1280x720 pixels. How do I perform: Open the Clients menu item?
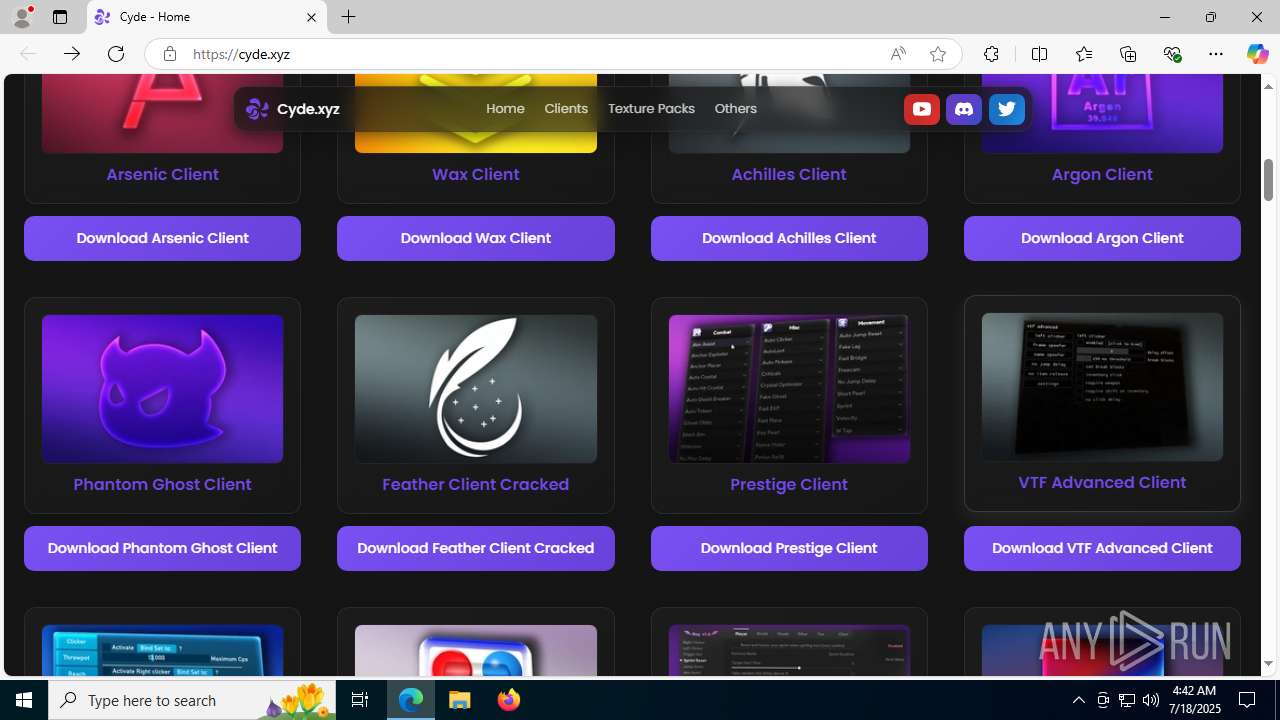[566, 109]
